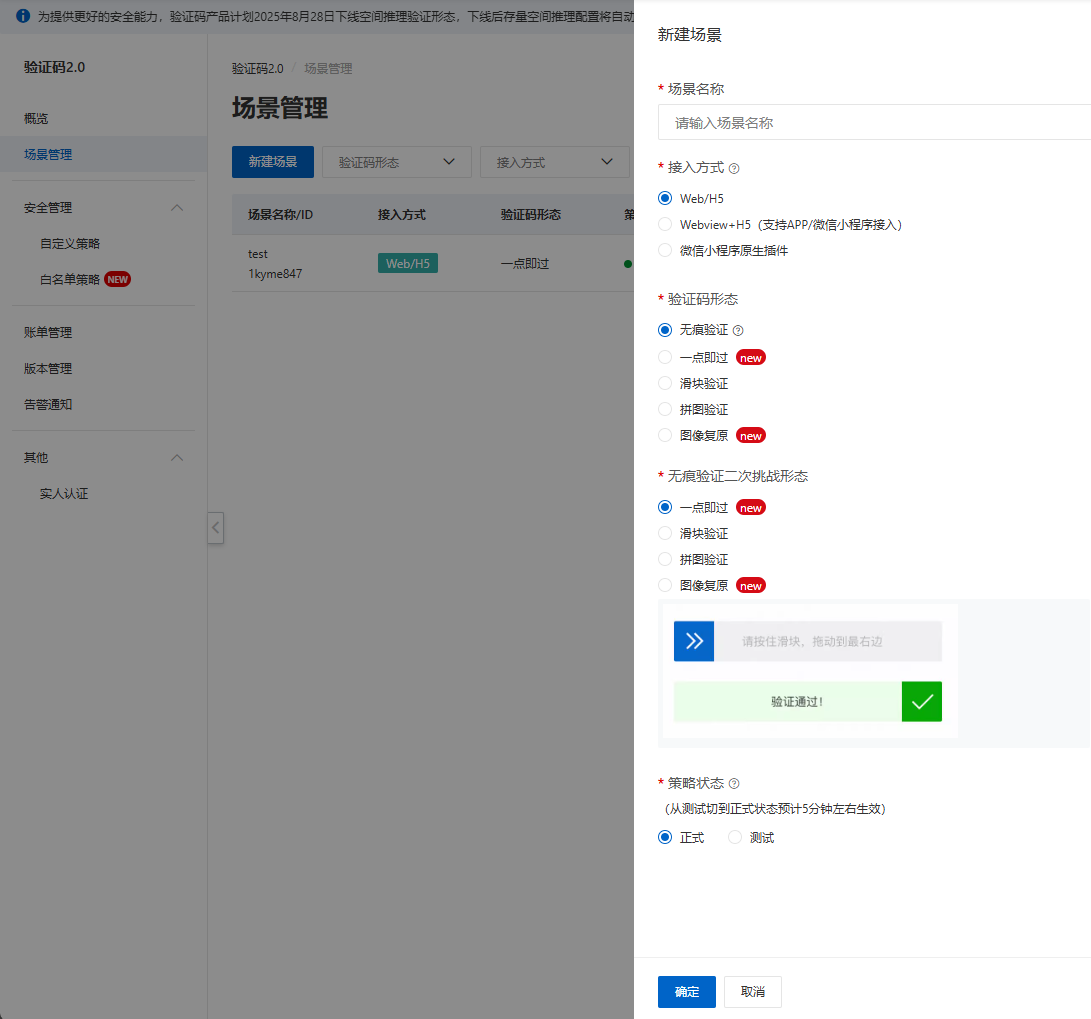Click the 场景名称 input field
Image resolution: width=1091 pixels, height=1019 pixels.
[870, 122]
